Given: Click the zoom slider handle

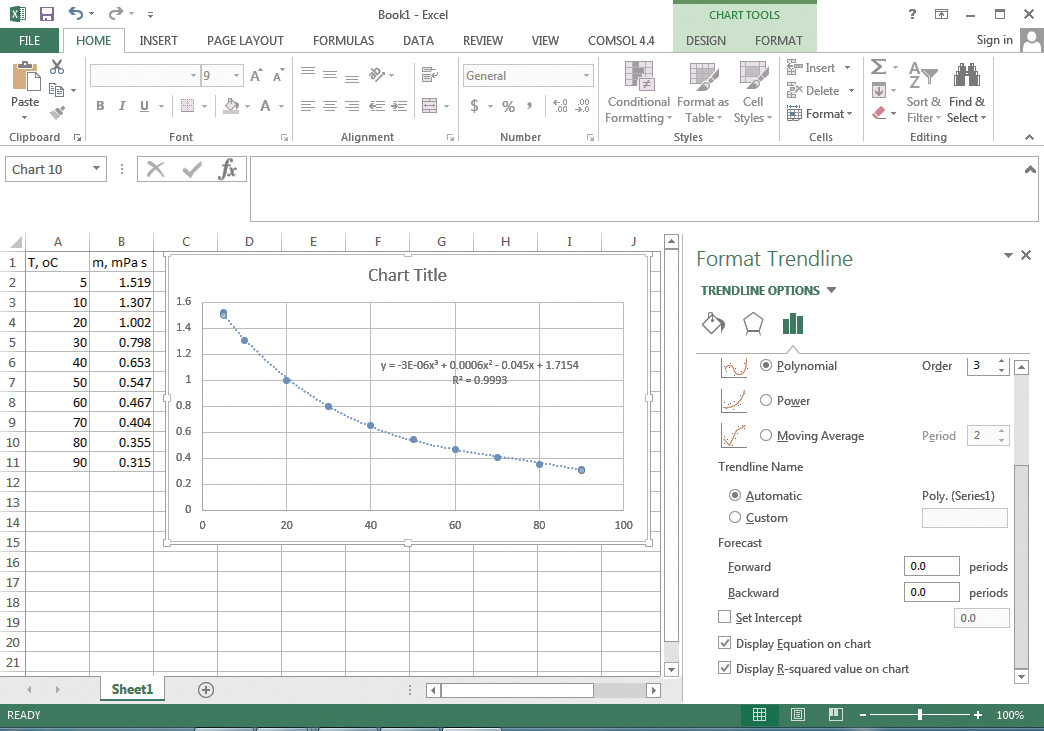Looking at the screenshot, I should coord(920,715).
